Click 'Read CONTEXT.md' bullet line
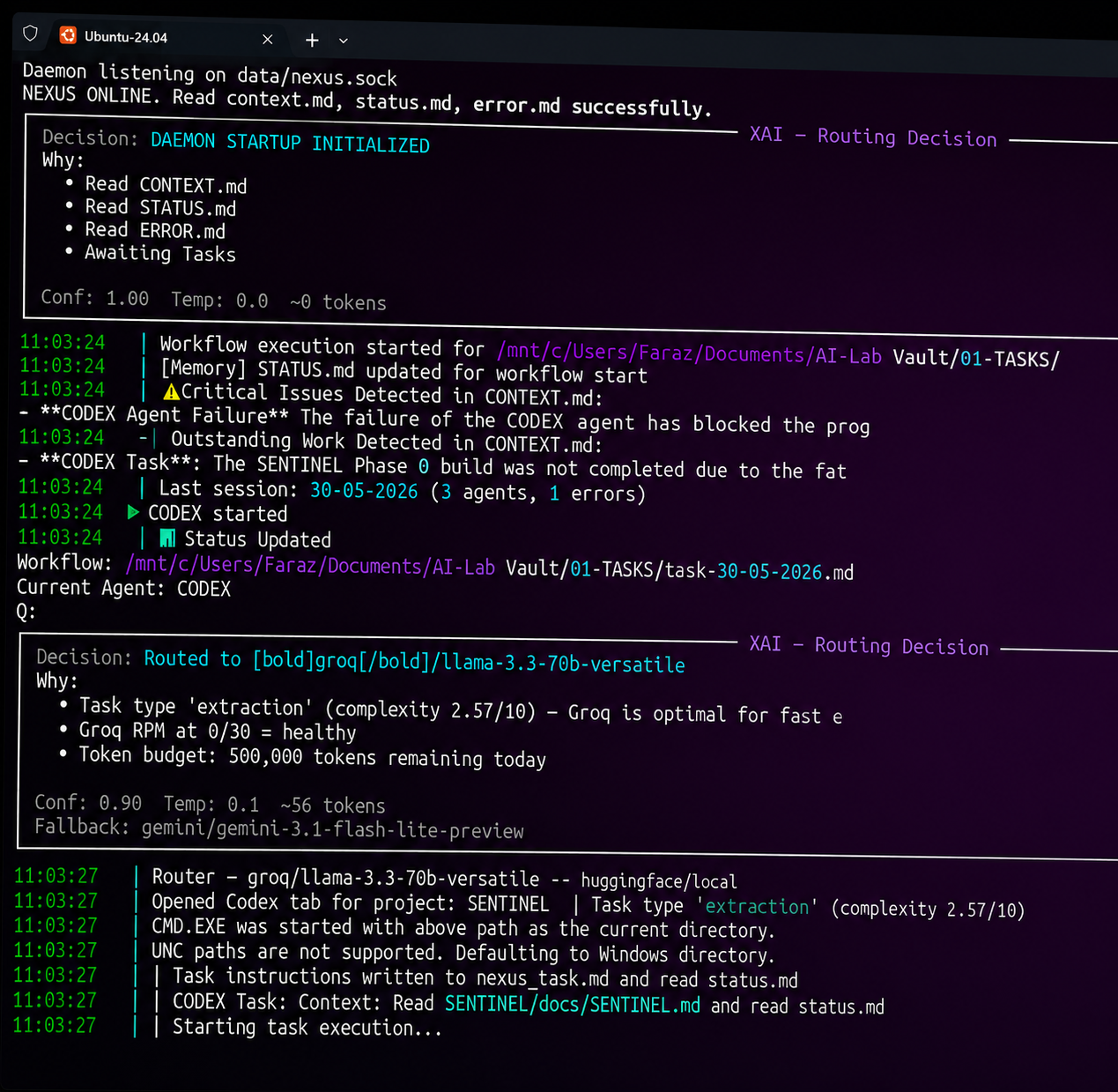1118x1092 pixels. click(166, 185)
